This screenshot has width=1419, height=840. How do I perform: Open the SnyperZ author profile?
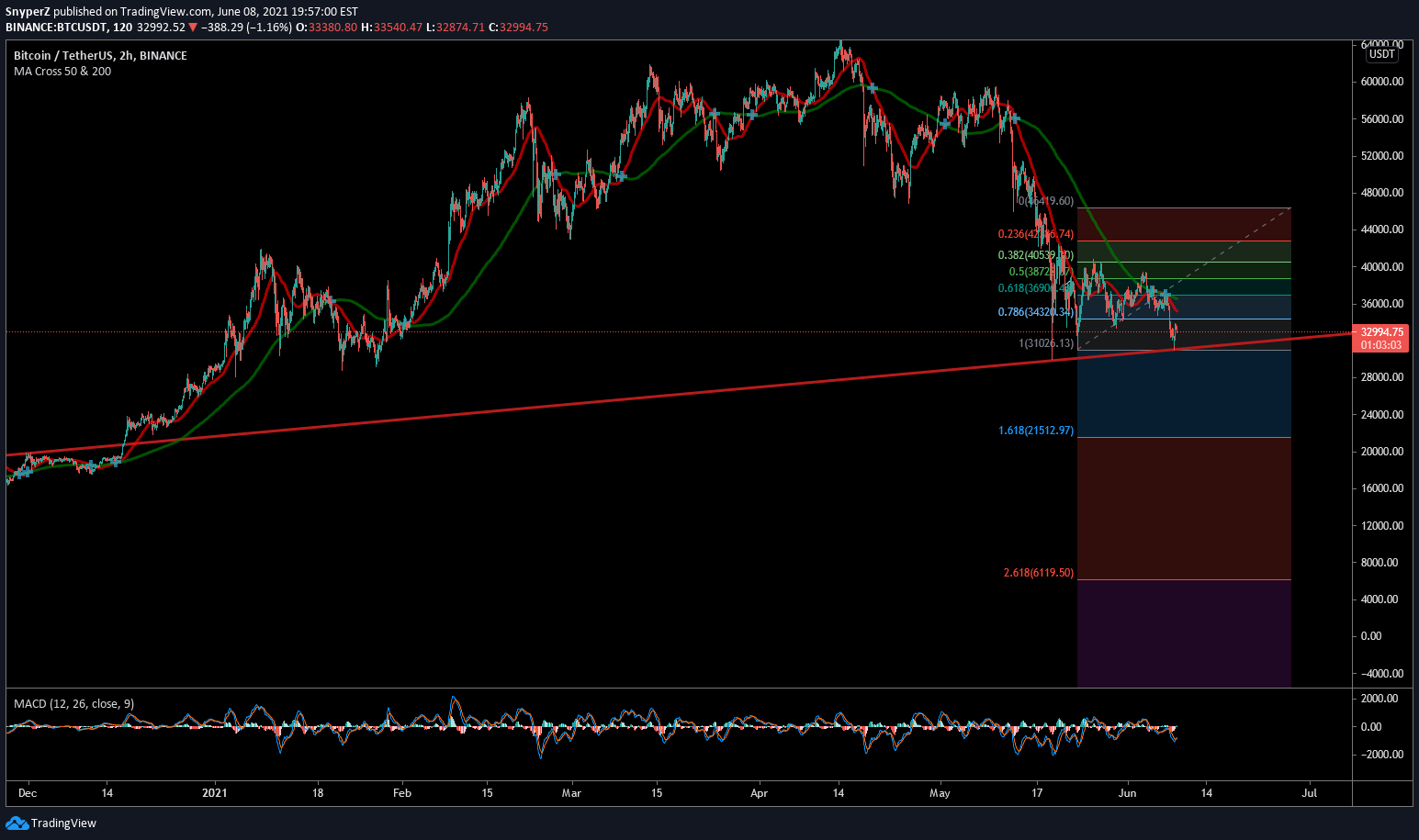[28, 12]
